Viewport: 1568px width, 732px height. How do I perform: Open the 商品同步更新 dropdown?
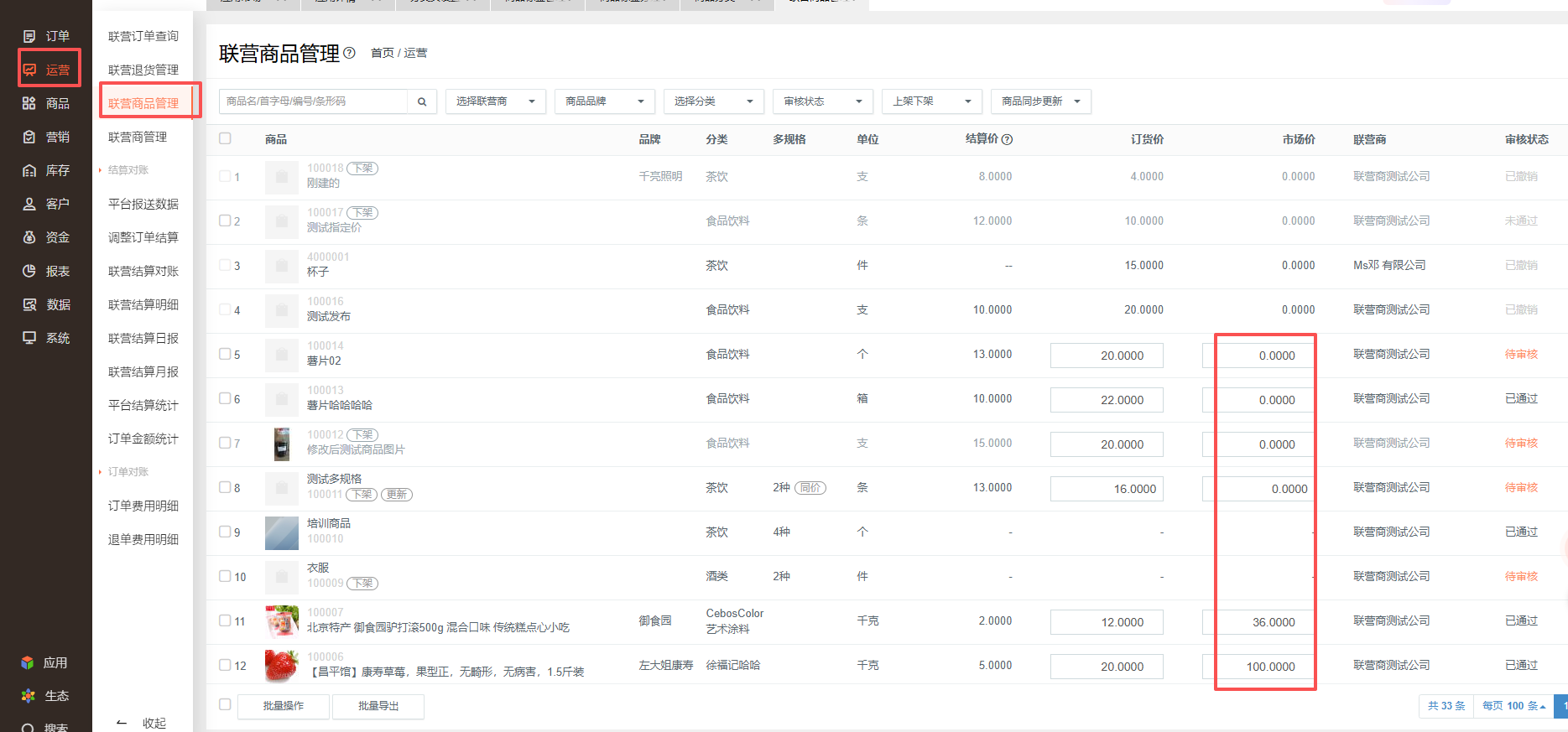tap(1041, 101)
